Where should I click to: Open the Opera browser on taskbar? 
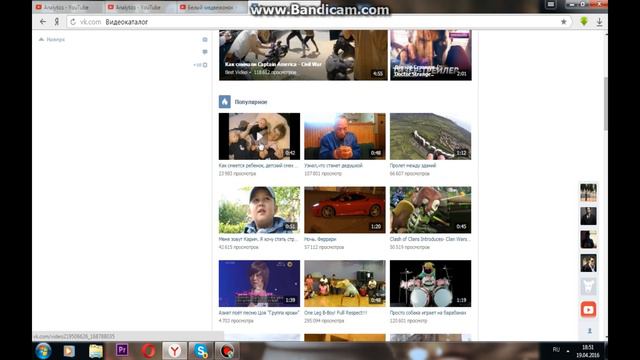pos(149,351)
